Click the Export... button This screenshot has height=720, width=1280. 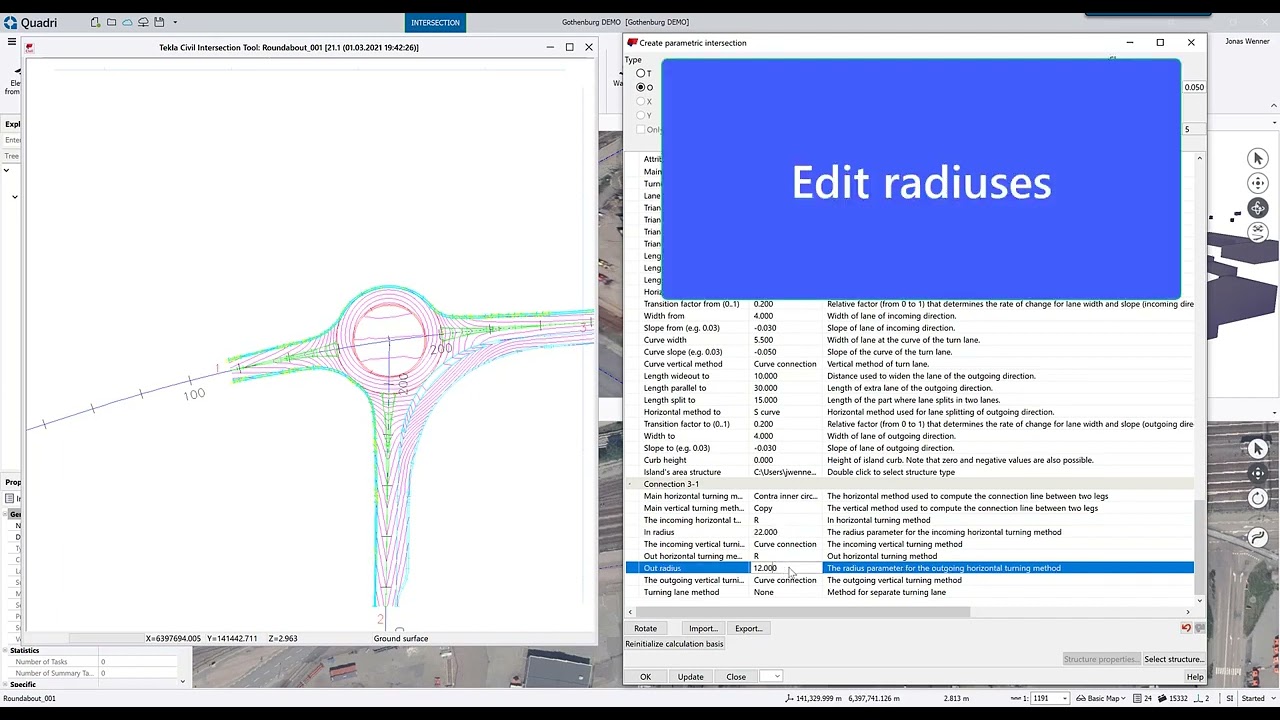point(748,628)
